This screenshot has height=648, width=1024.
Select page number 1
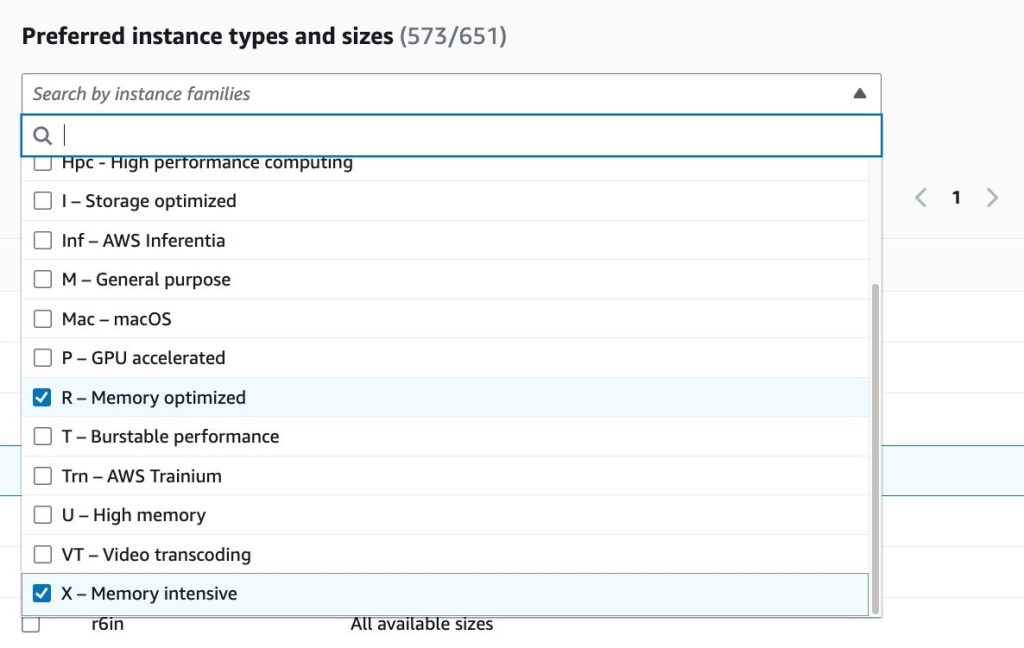[956, 197]
